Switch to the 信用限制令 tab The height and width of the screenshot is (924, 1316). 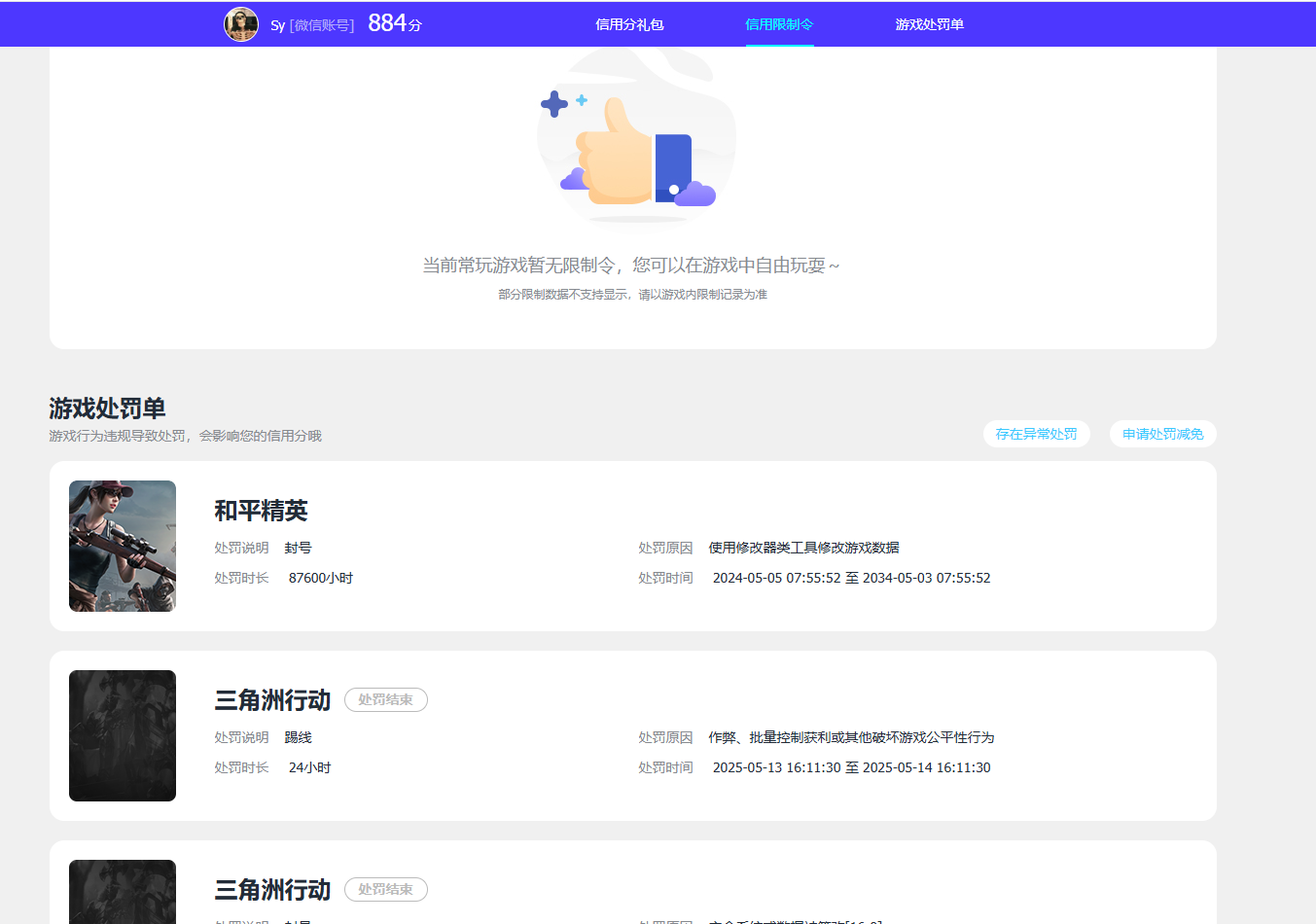pyautogui.click(x=779, y=24)
